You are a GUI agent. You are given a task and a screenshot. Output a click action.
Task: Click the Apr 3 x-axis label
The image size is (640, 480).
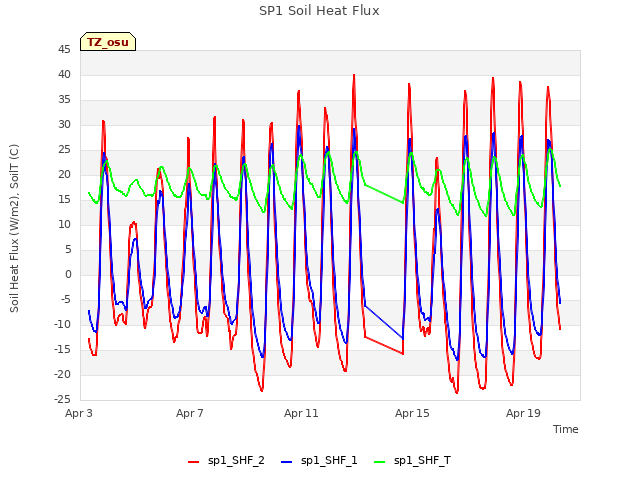79,413
